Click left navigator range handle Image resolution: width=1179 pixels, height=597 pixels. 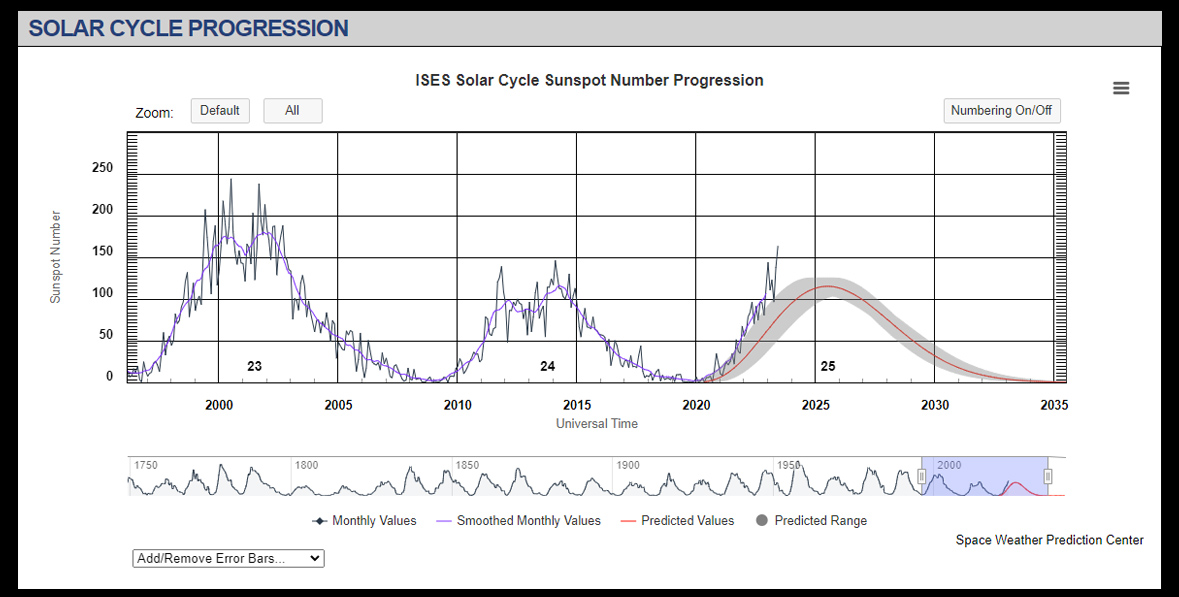point(922,476)
